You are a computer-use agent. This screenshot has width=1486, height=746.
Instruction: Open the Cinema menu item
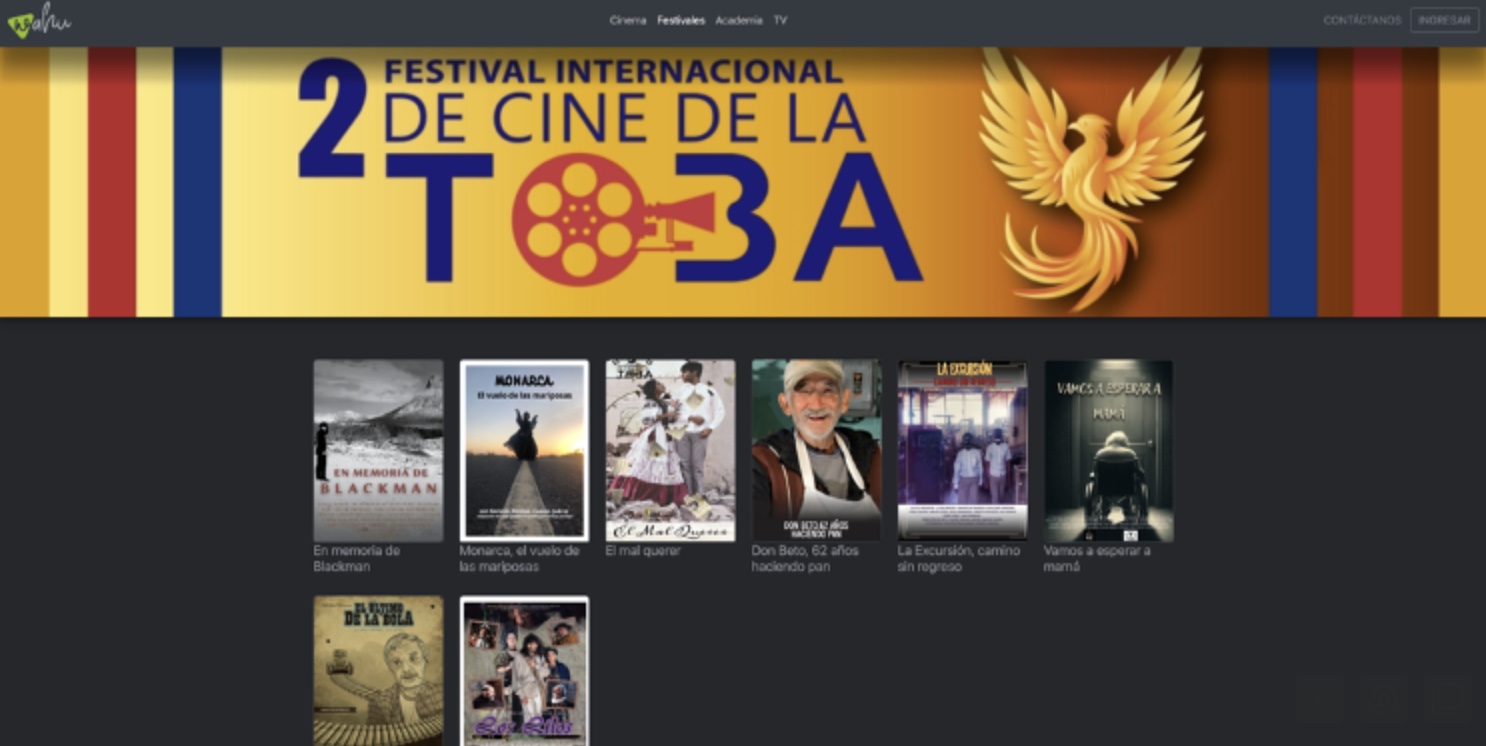(628, 20)
